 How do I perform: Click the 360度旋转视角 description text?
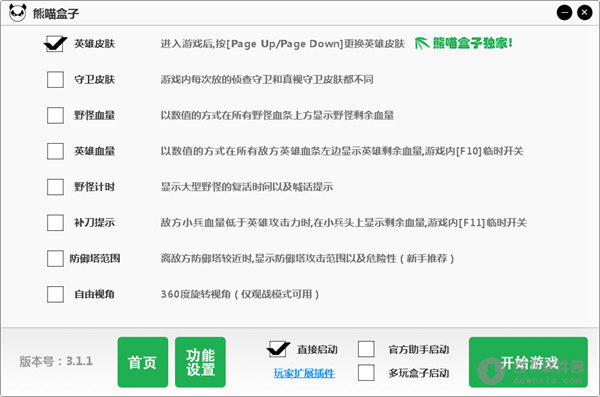240,294
